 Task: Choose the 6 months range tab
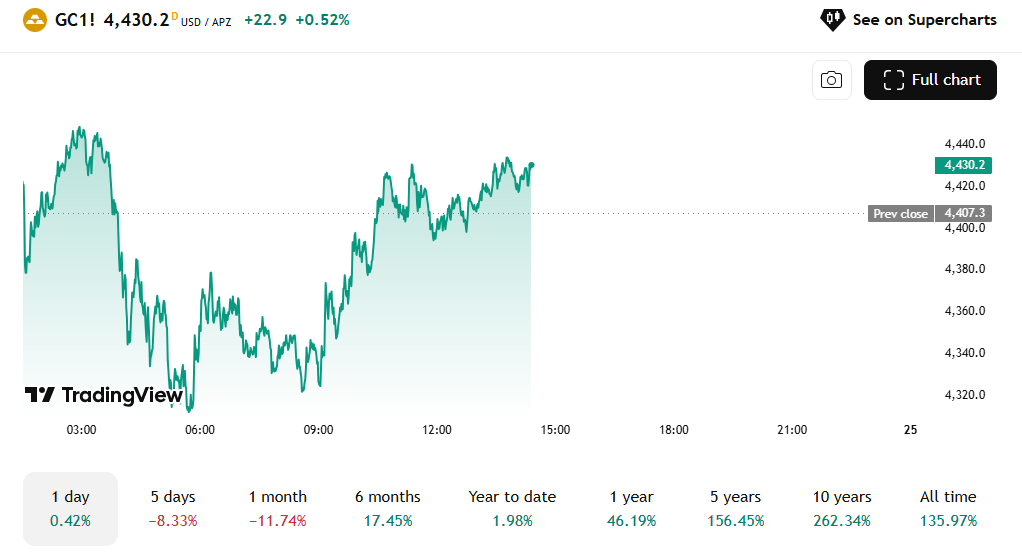click(x=387, y=508)
